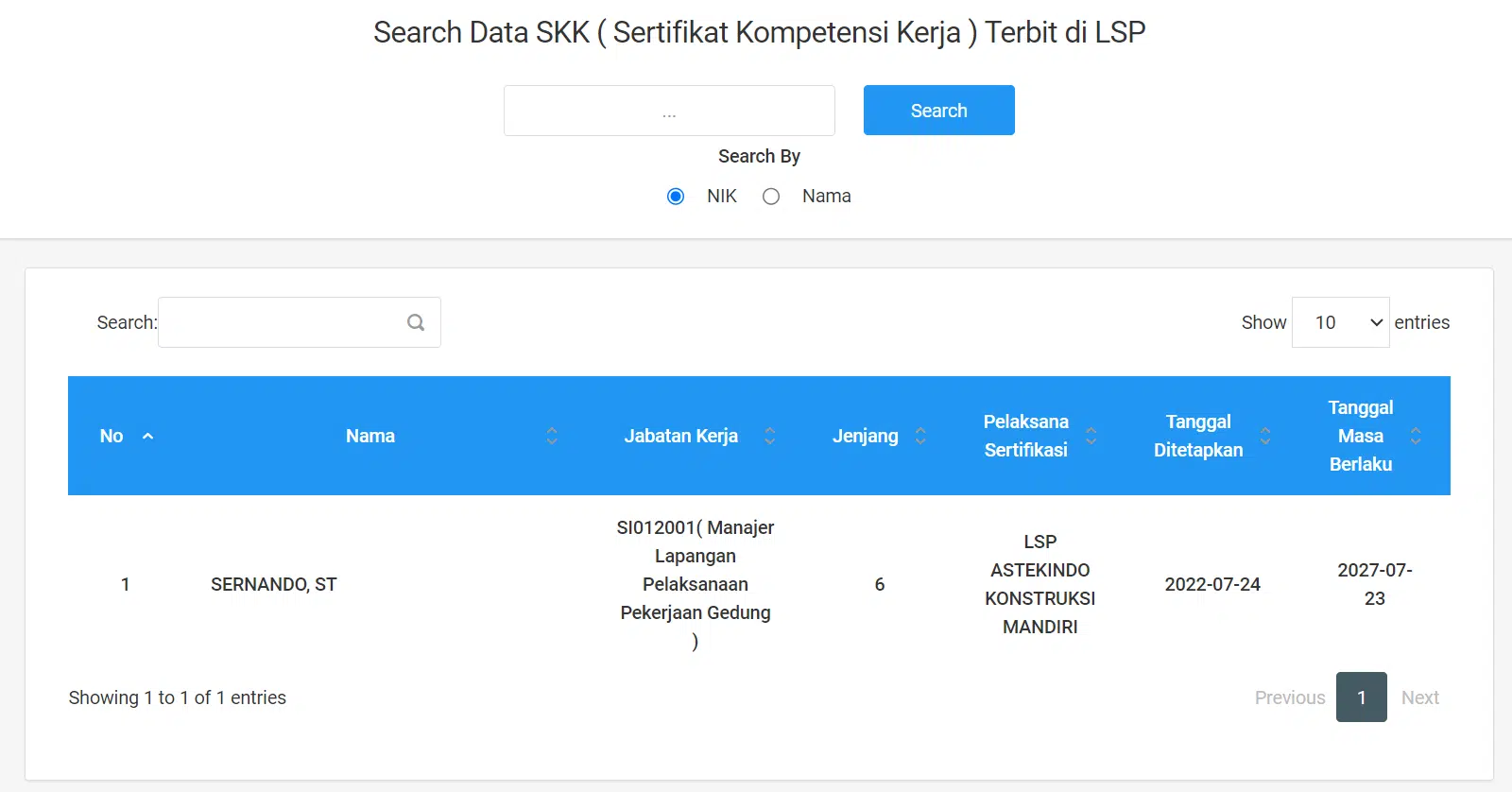Image resolution: width=1512 pixels, height=792 pixels.
Task: Click date cell 2022-07-24
Action: 1212,584
